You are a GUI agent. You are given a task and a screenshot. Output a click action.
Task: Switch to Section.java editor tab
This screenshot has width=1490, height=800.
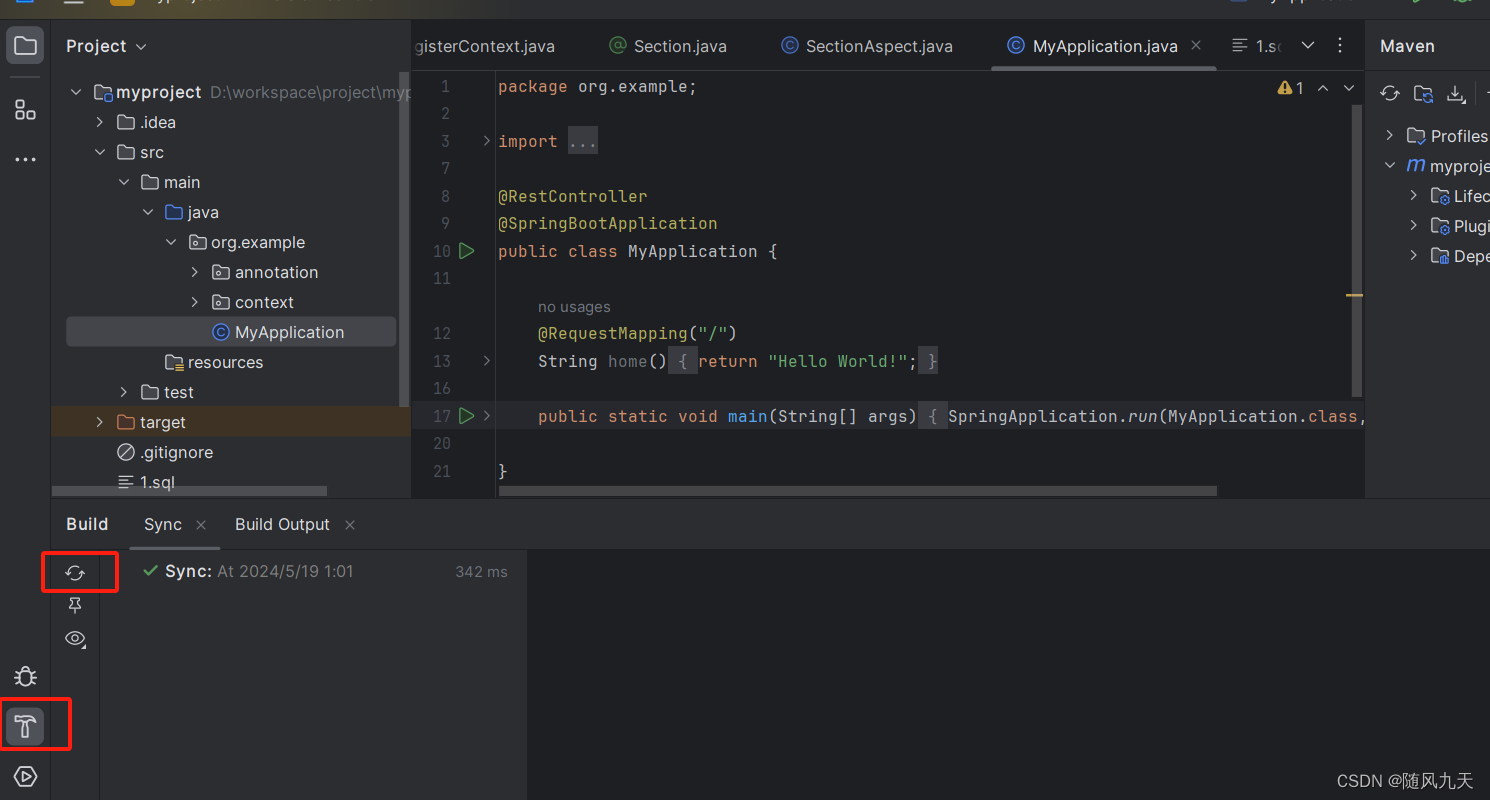point(668,46)
